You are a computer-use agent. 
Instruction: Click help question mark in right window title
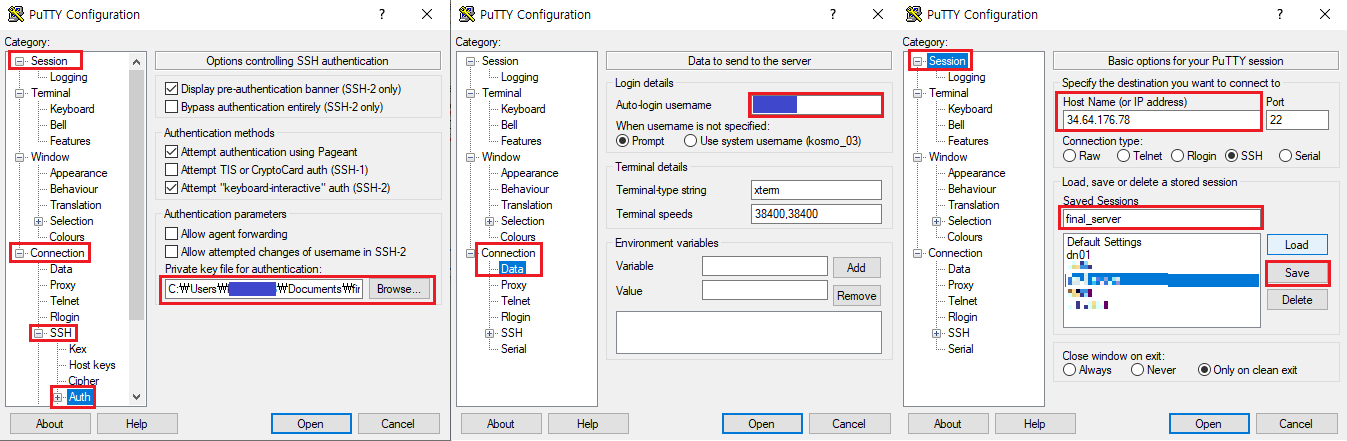[x=1280, y=15]
